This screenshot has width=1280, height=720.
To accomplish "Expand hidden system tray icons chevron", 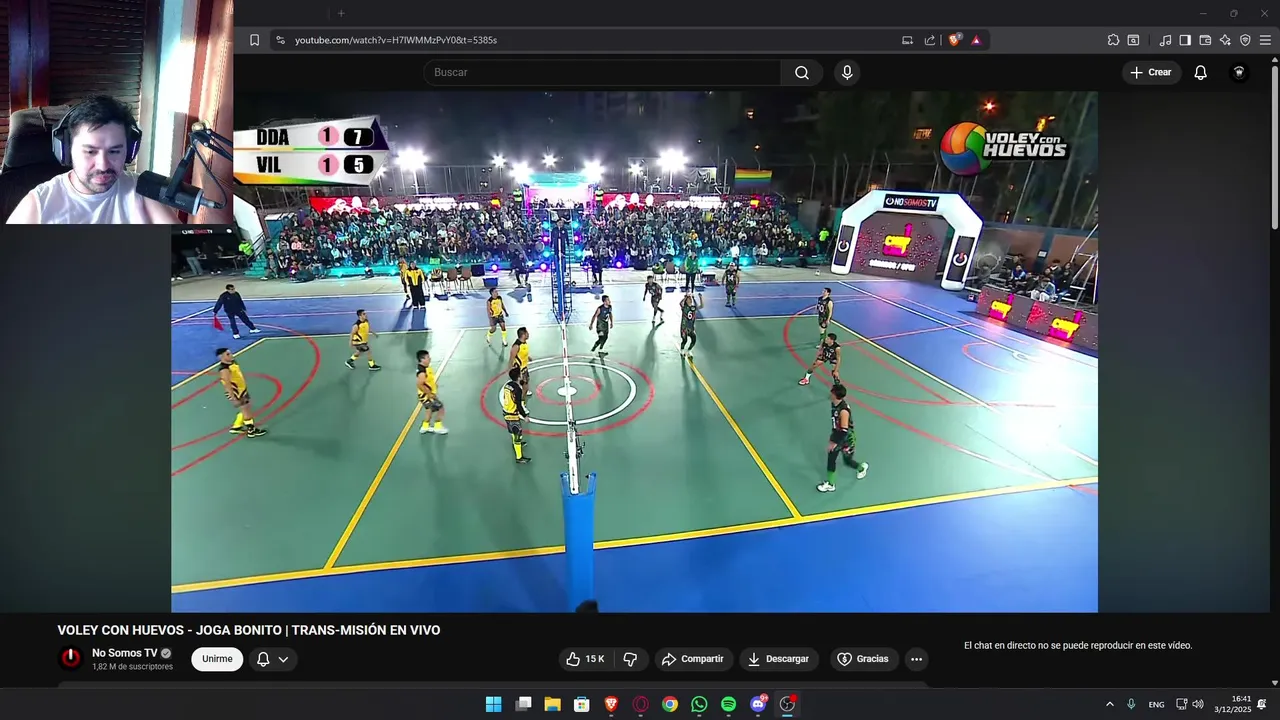I will (1109, 704).
